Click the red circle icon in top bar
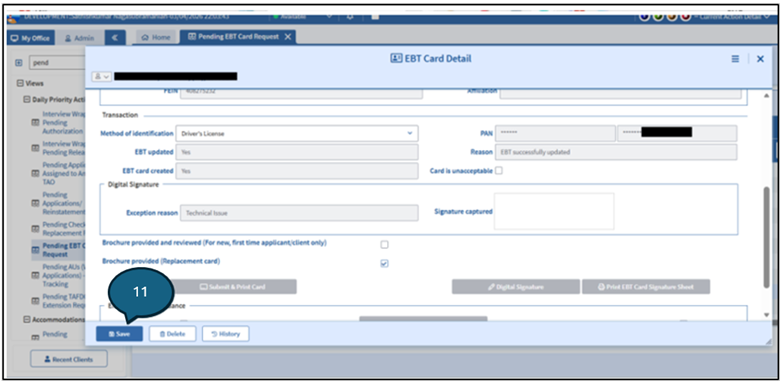780x381 pixels. pos(685,16)
